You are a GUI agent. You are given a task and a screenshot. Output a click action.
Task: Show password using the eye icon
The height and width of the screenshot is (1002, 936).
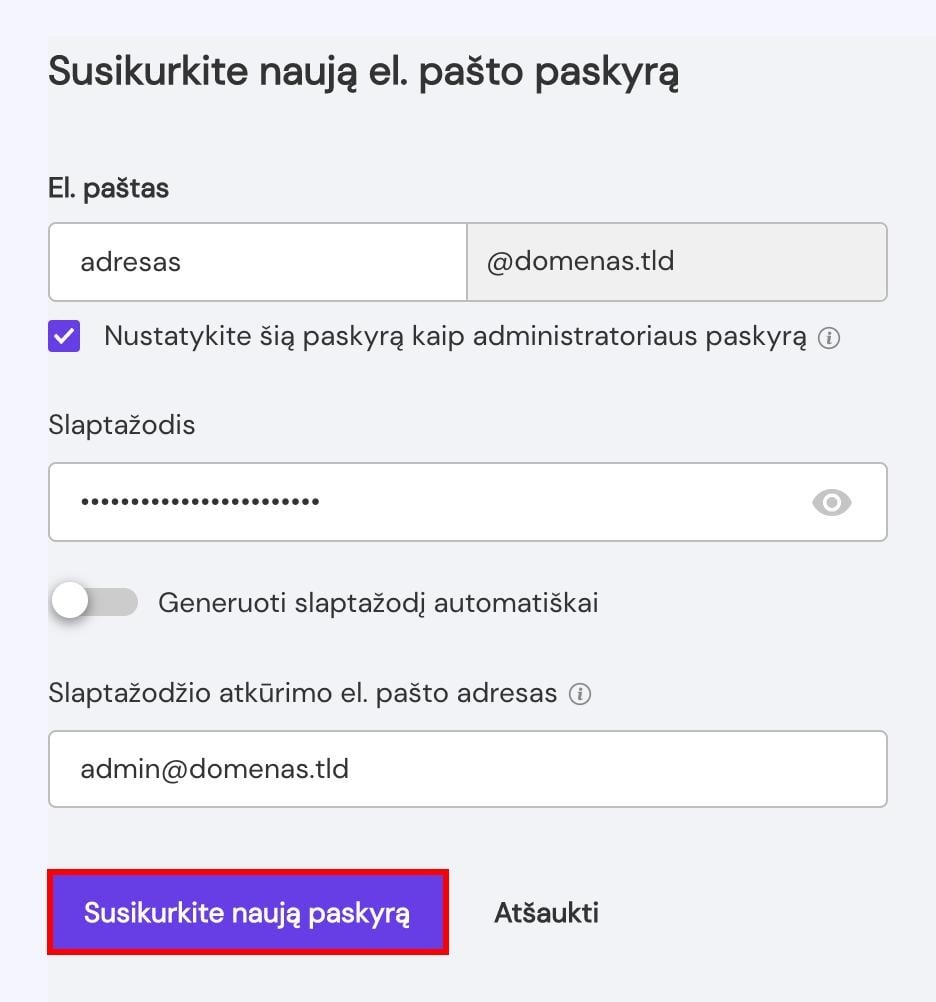(x=831, y=502)
